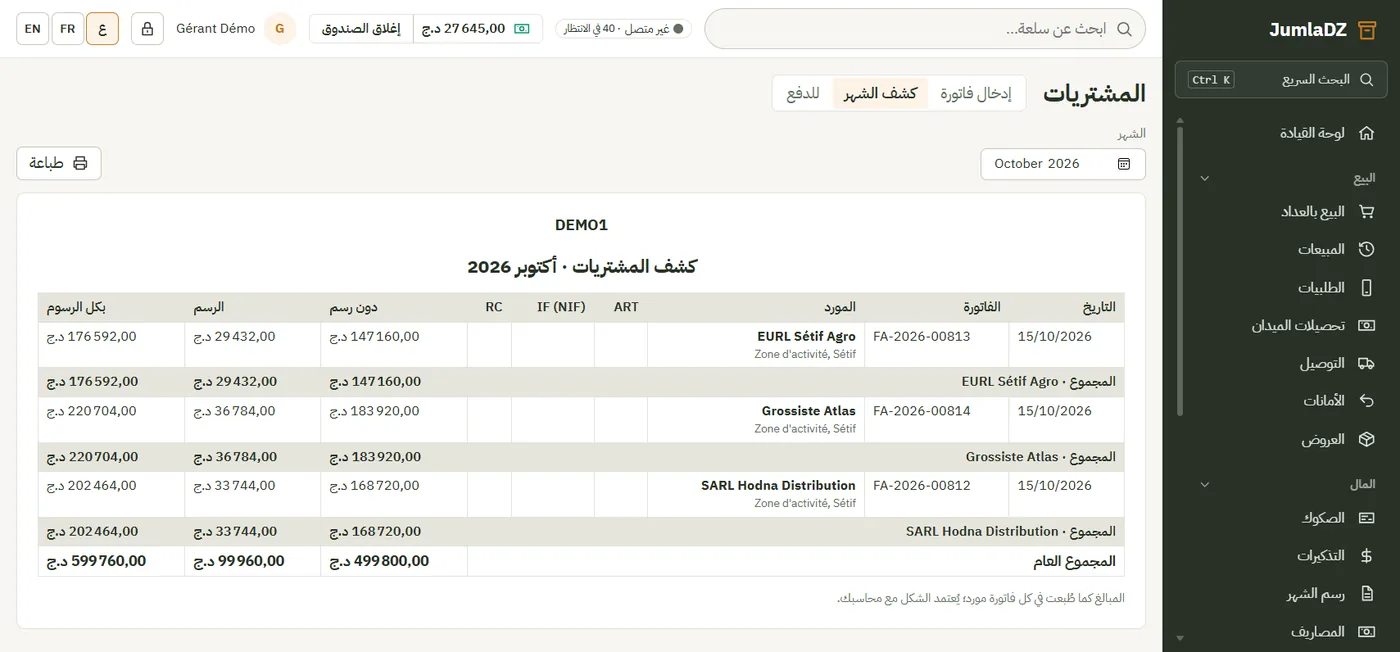Collapse the المال sidebar section
The width and height of the screenshot is (1400, 652).
point(1204,485)
